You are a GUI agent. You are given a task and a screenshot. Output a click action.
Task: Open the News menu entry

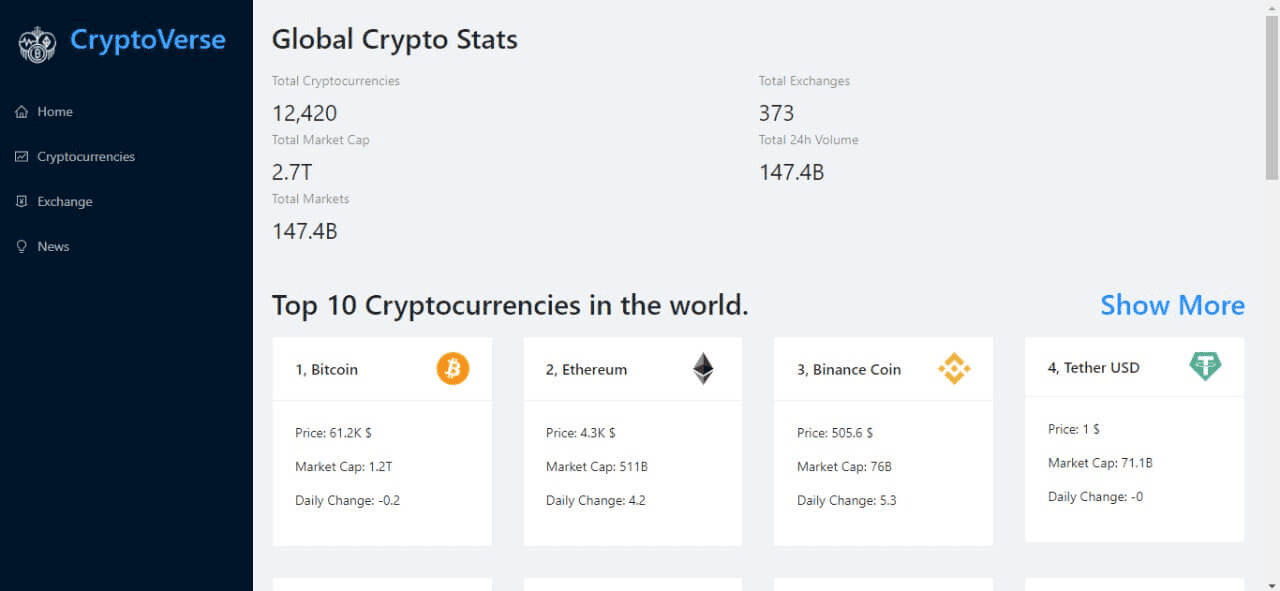(x=54, y=246)
